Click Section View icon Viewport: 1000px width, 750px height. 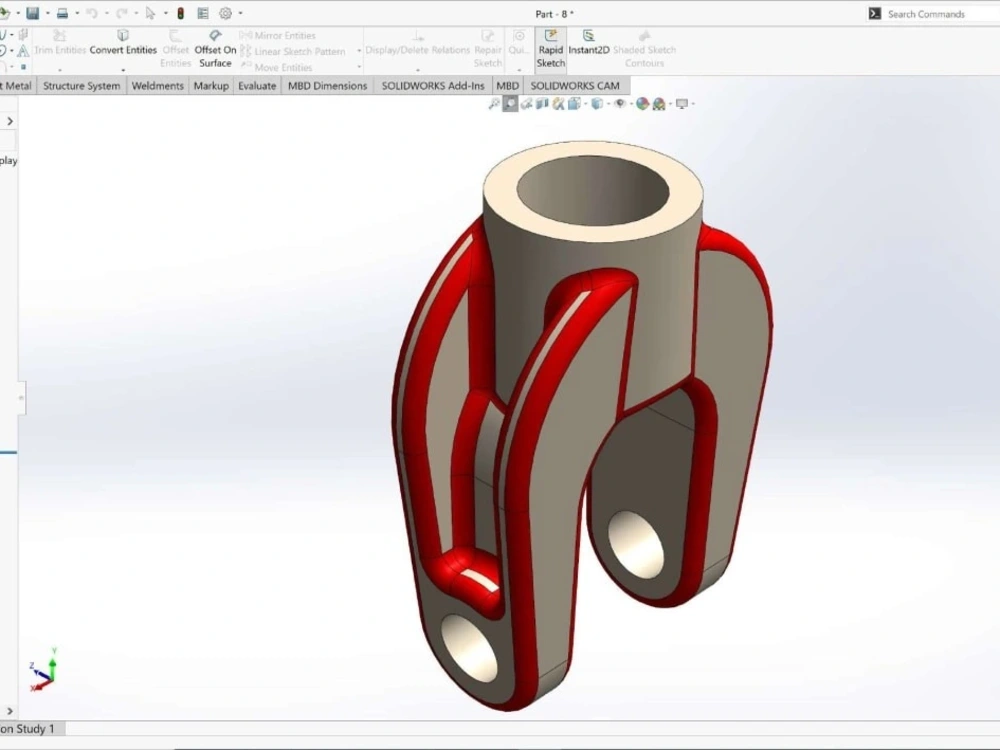tap(542, 103)
